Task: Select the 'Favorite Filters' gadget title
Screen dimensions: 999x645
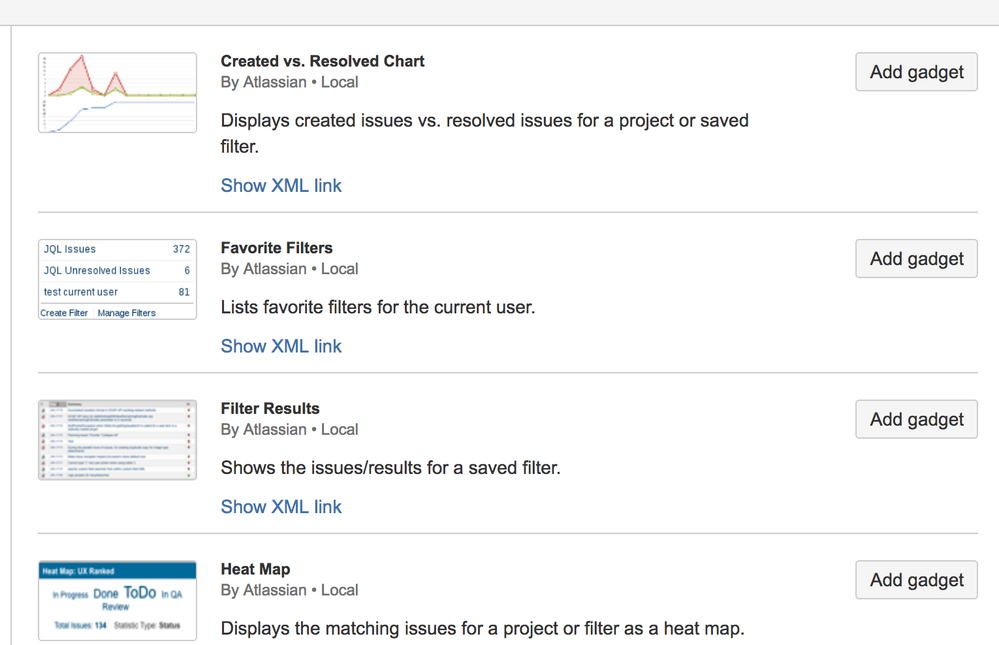Action: click(x=276, y=248)
